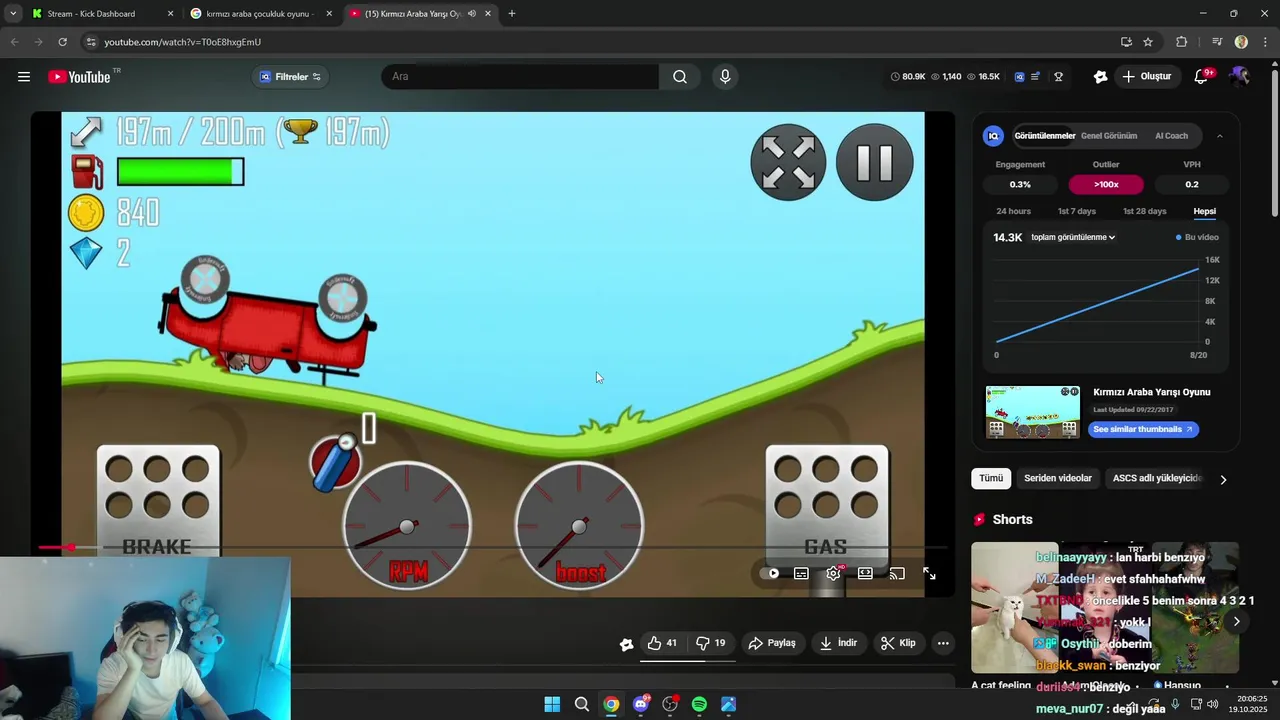The height and width of the screenshot is (720, 1280).
Task: Enter full screen in the YouTube player
Action: tap(929, 574)
